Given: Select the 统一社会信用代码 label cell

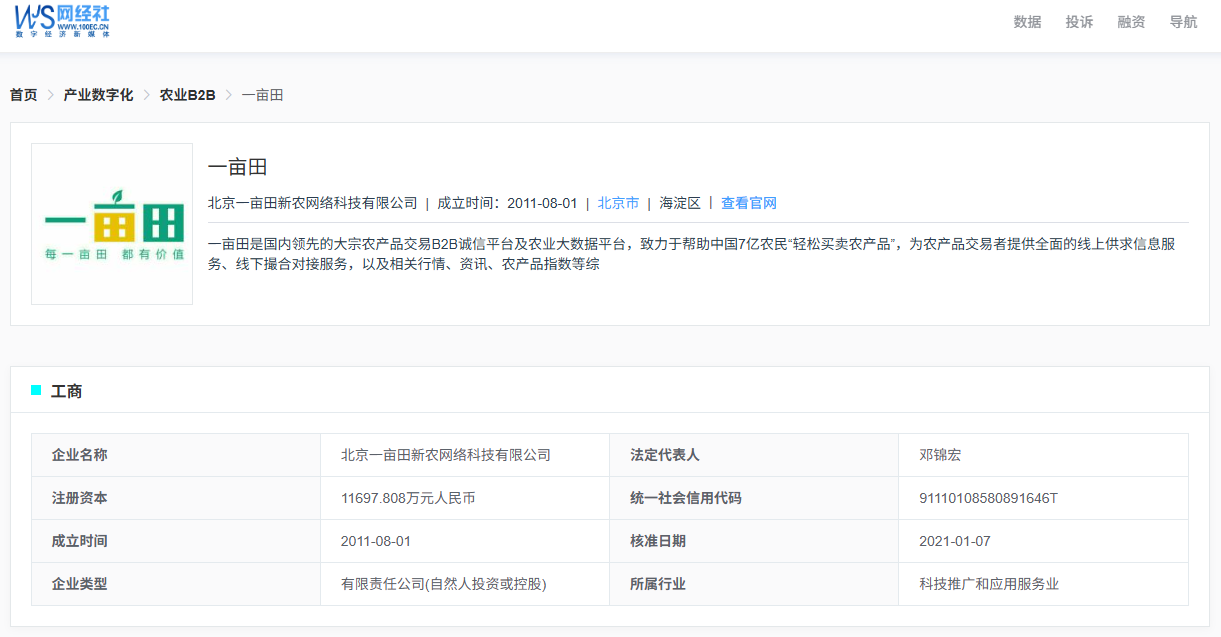Looking at the screenshot, I should [x=754, y=498].
